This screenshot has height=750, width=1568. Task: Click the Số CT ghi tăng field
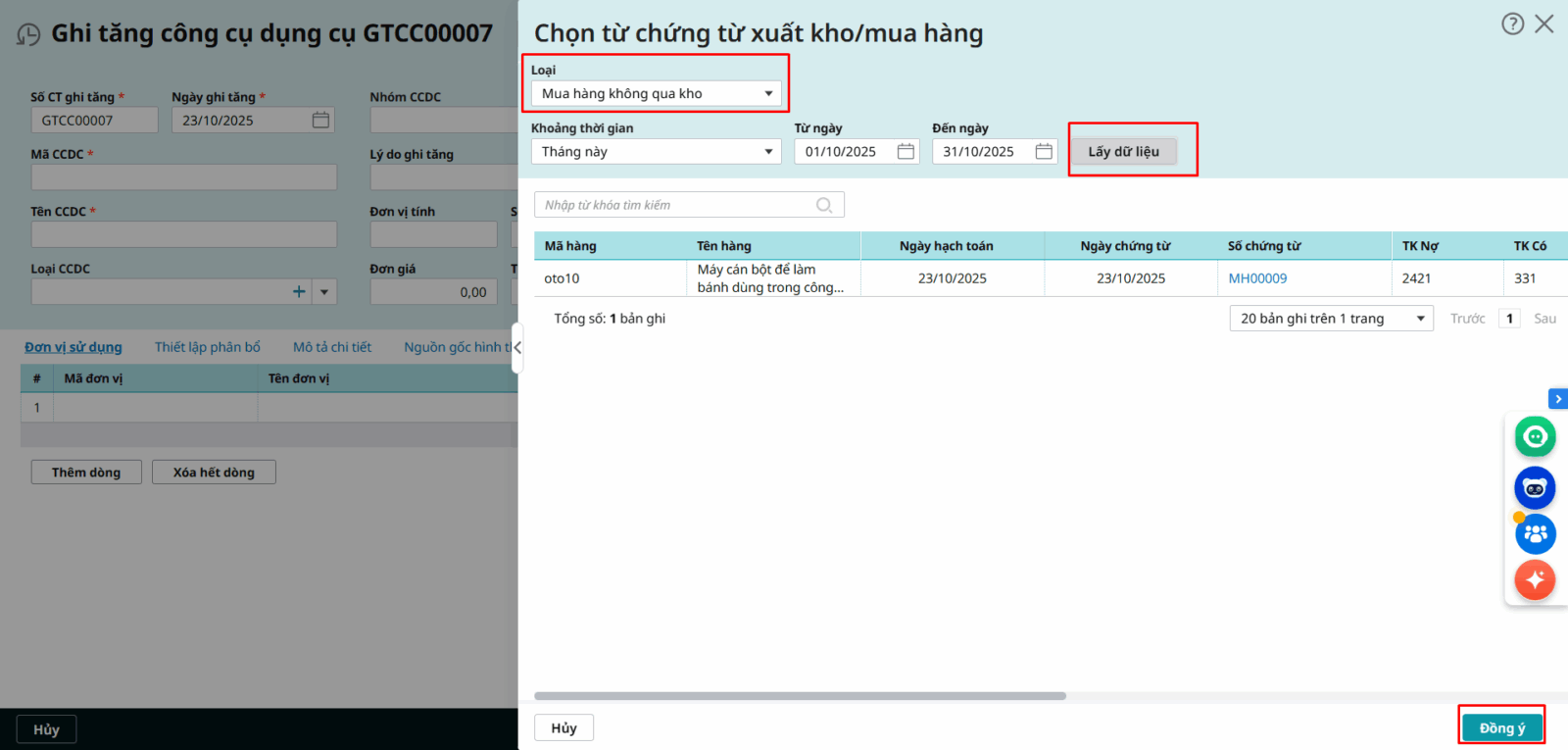pyautogui.click(x=94, y=120)
